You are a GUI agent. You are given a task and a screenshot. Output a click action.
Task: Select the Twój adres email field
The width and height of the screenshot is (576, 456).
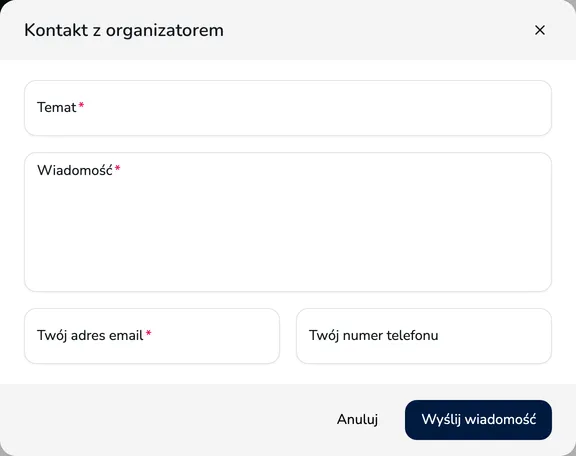coord(152,336)
